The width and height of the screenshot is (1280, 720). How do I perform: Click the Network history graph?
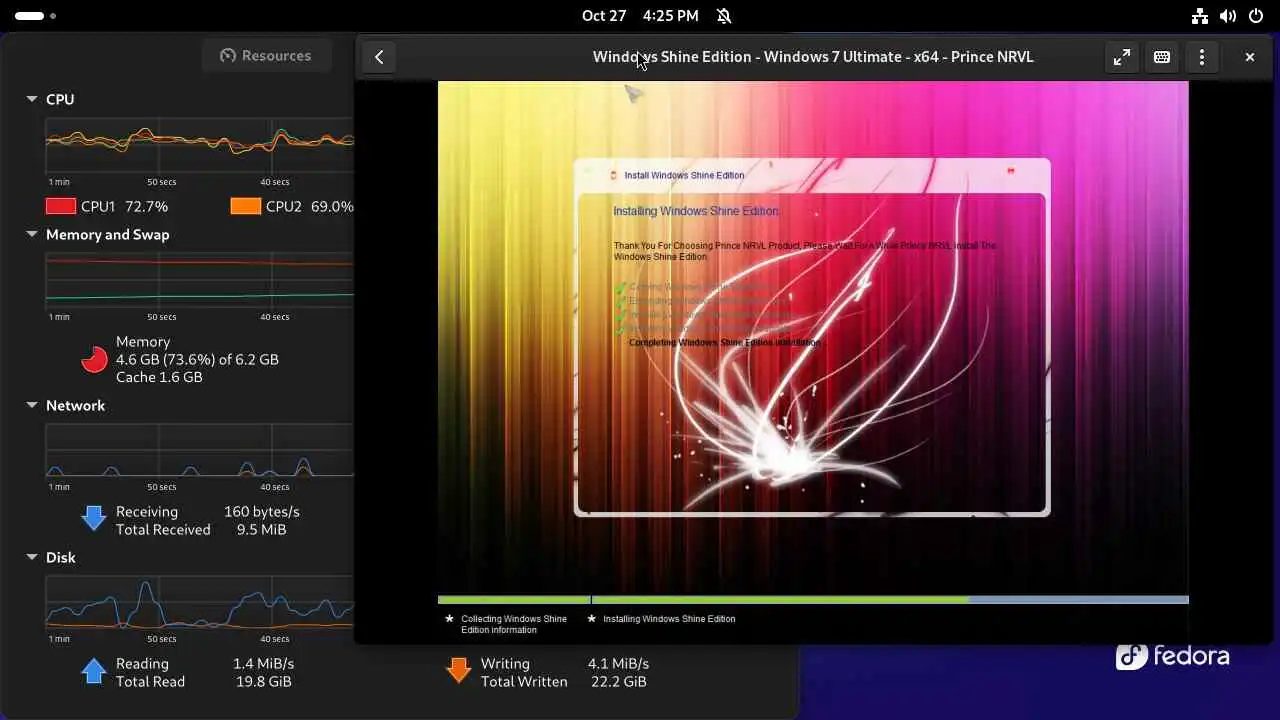click(x=200, y=451)
